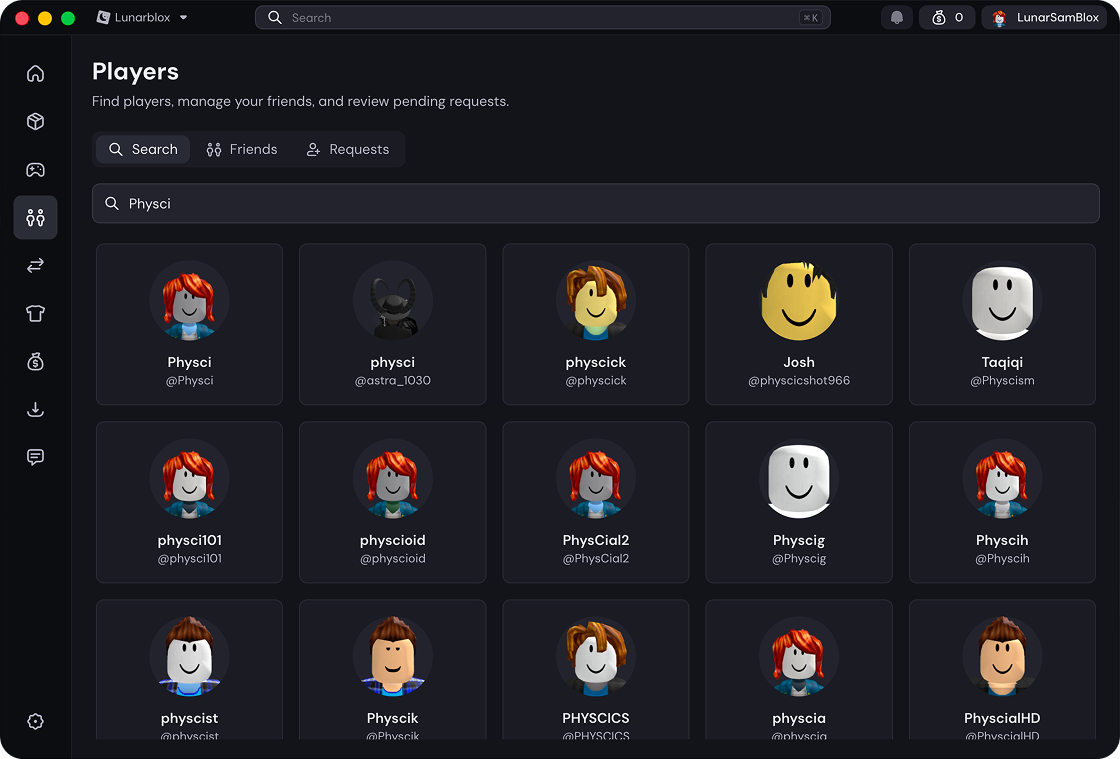The height and width of the screenshot is (759, 1120).
Task: Open the trade arrows icon in sidebar
Action: click(x=35, y=265)
